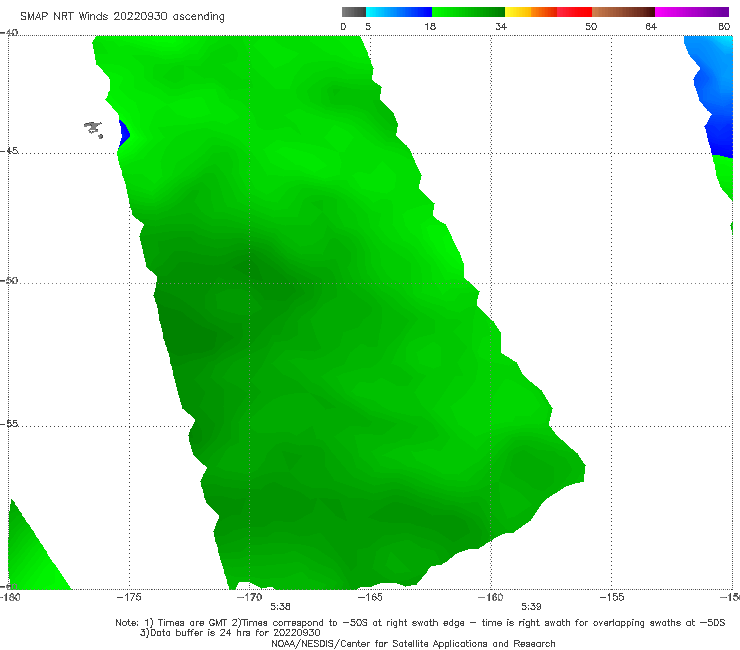Click the NOAA/NESDIS credit line
The width and height of the screenshot is (740, 650).
413,643
